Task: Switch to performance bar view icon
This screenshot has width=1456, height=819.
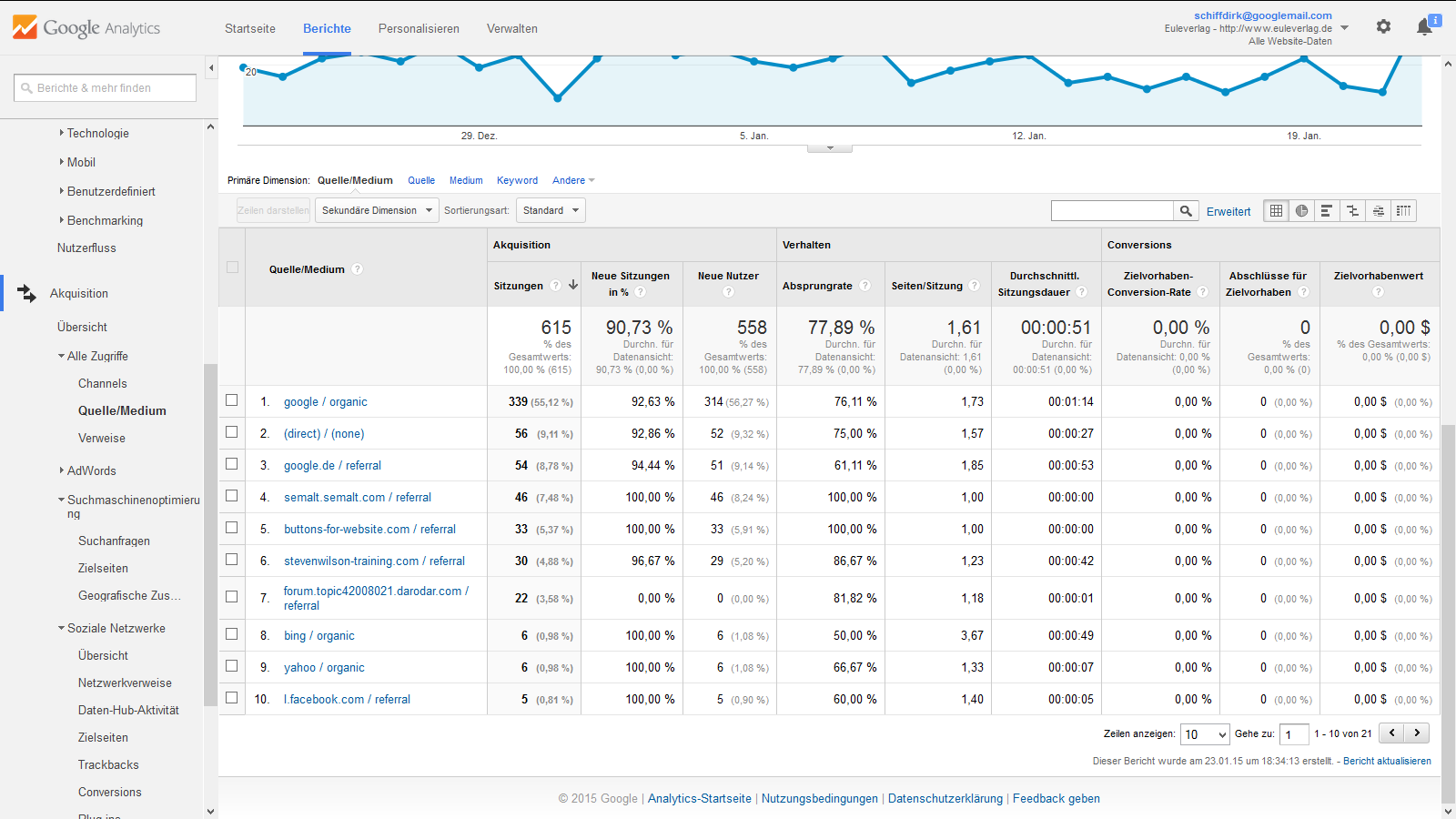Action: coord(1327,211)
